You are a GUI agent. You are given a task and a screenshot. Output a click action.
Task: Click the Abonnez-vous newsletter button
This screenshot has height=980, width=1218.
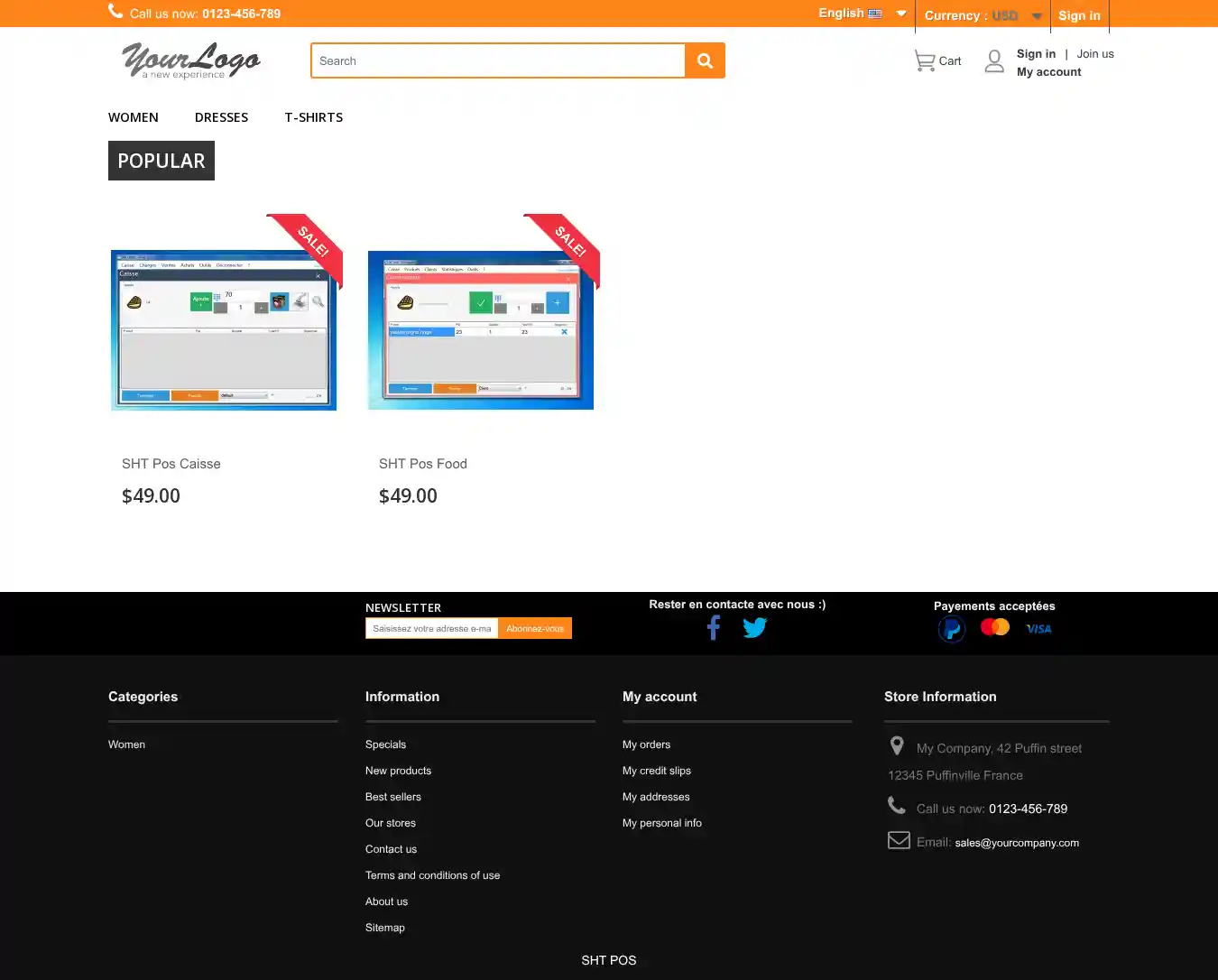(x=535, y=628)
